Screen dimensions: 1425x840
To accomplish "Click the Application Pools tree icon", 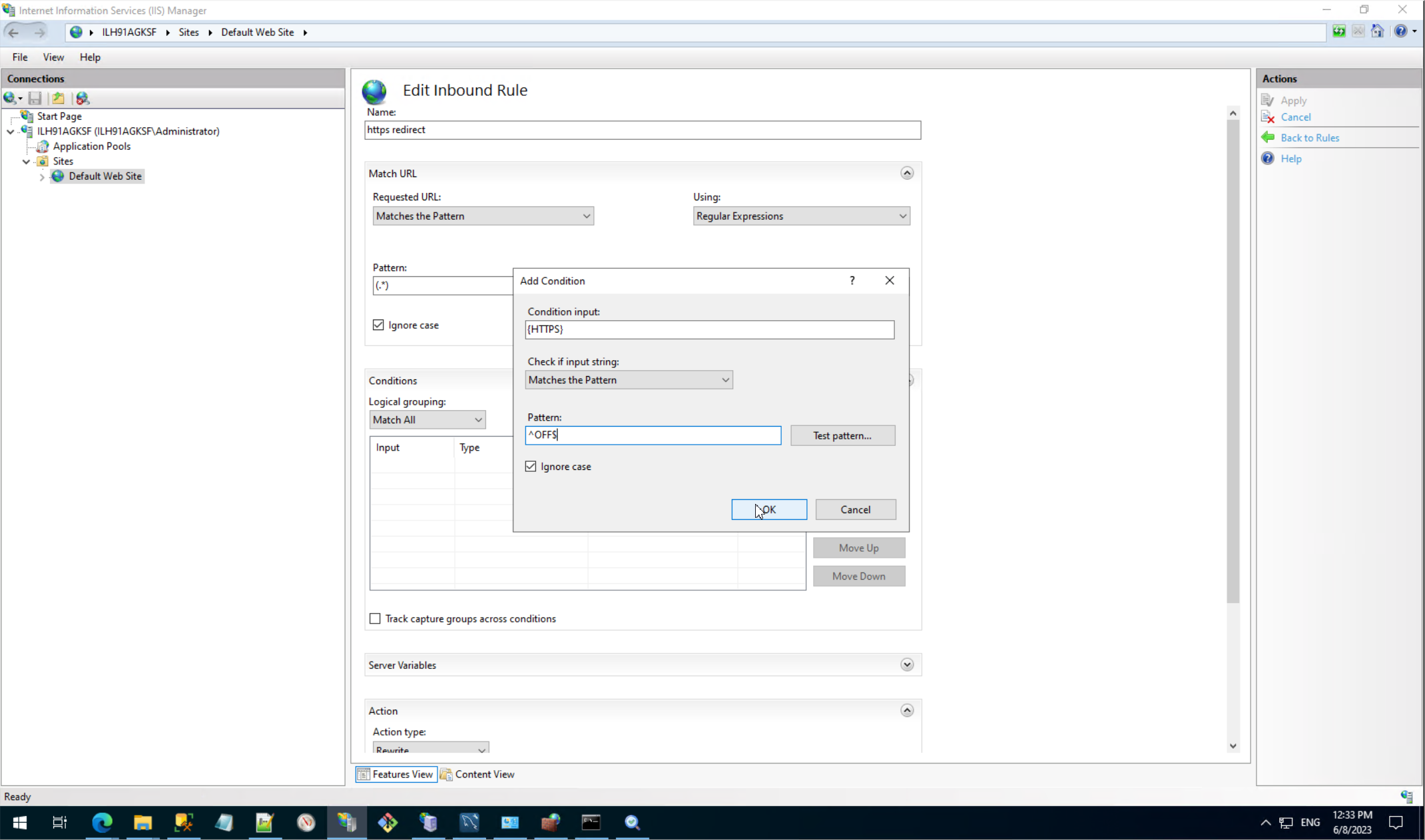I will 43,146.
